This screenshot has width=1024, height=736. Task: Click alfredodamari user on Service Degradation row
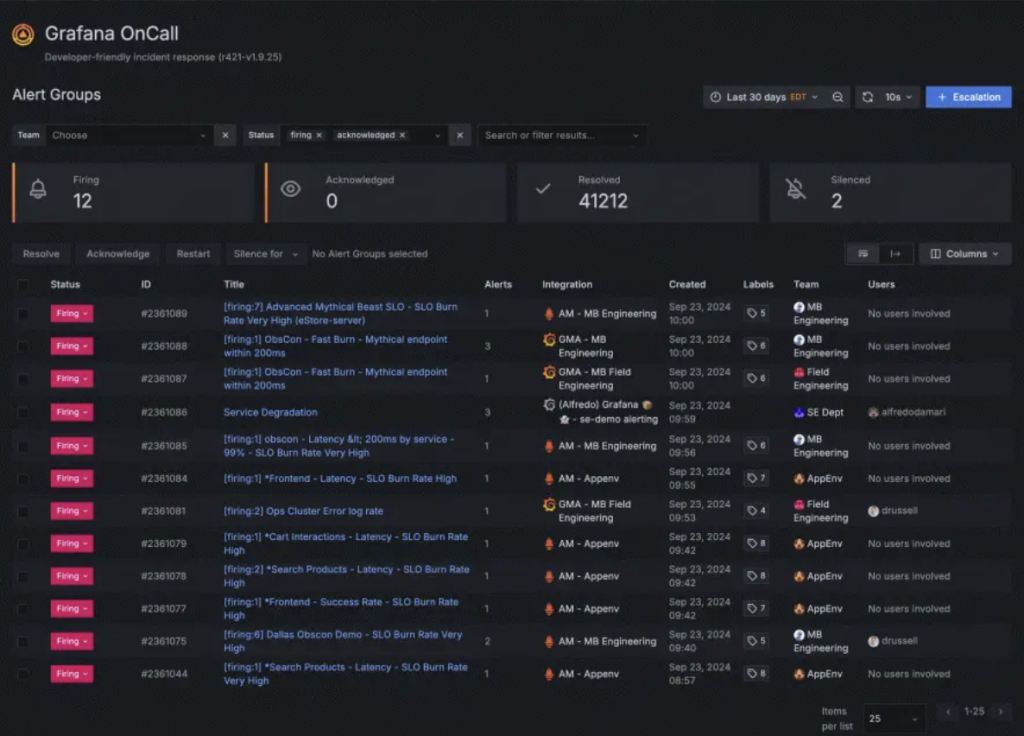point(906,412)
